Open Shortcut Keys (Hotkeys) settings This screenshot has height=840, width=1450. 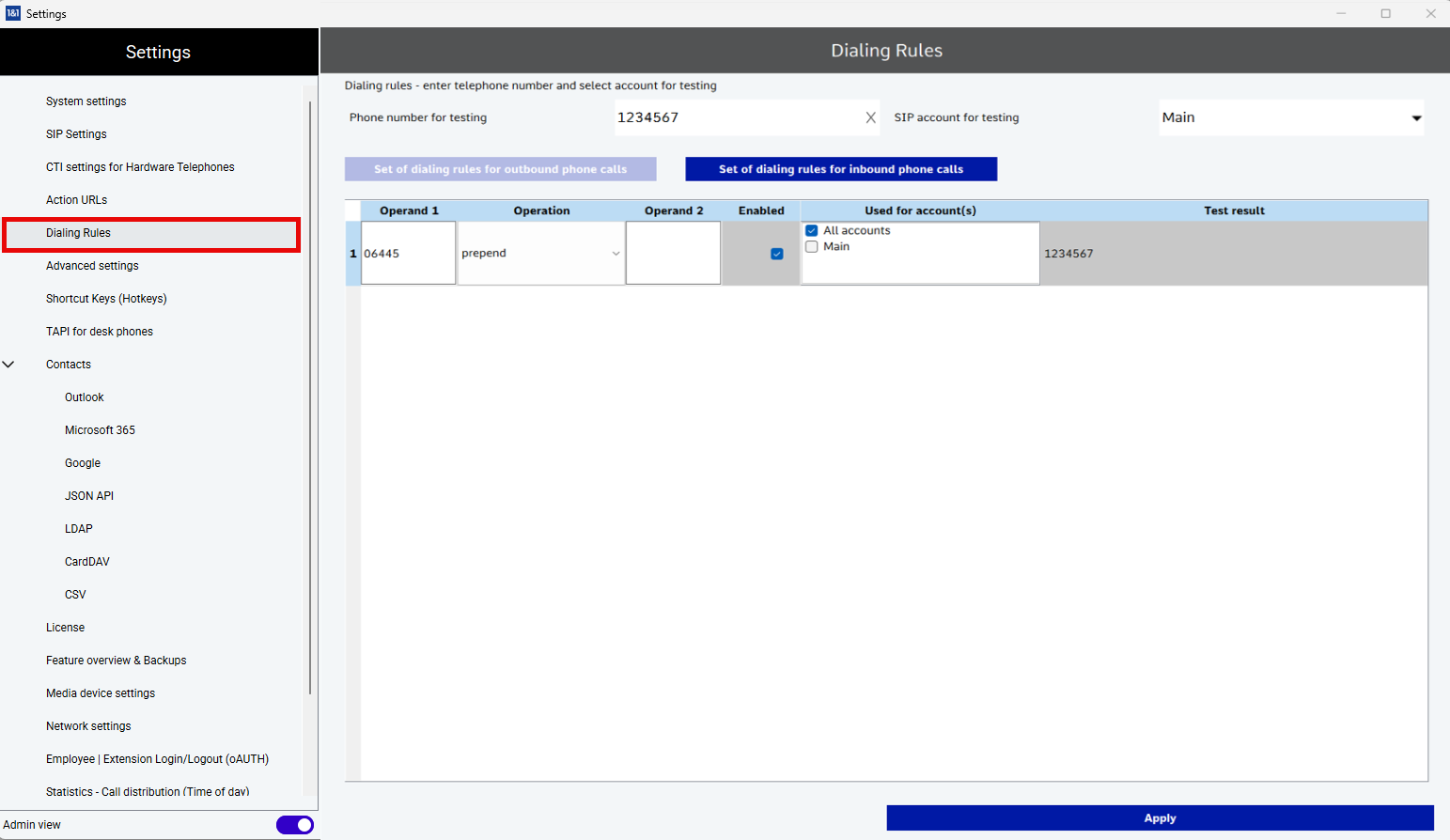(x=106, y=299)
